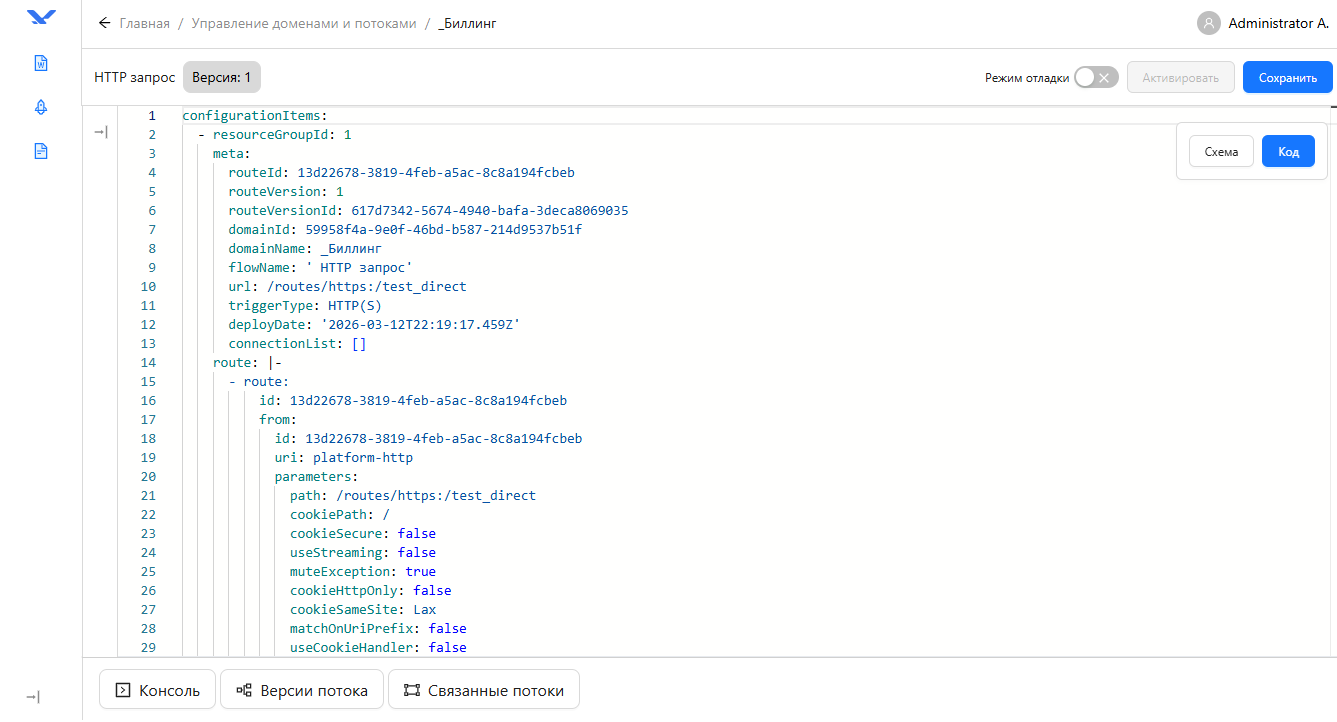The image size is (1337, 722).
Task: Click the Сохранить button
Action: (x=1287, y=78)
